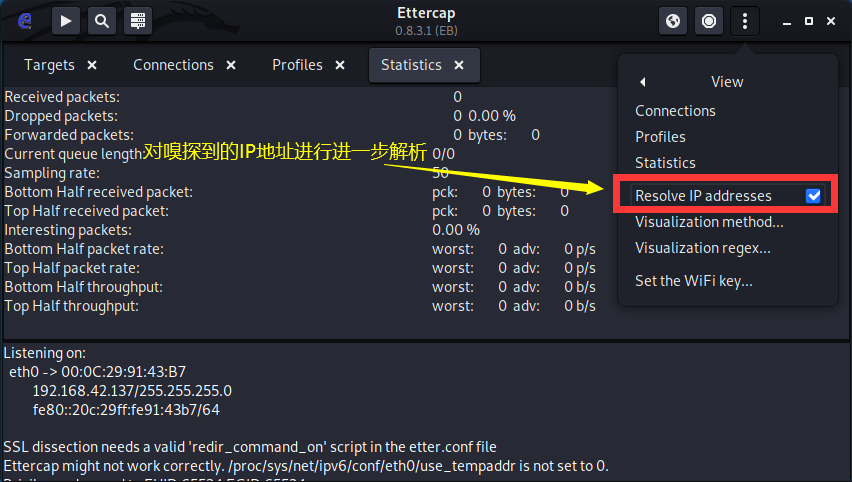The image size is (852, 482).
Task: Switch to the Connections tab
Action: 173,65
